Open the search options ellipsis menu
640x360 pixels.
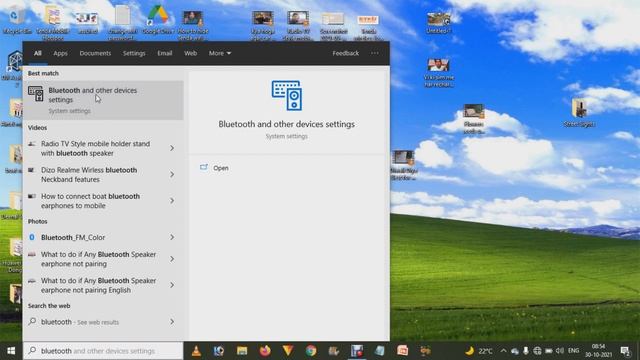pyautogui.click(x=375, y=53)
